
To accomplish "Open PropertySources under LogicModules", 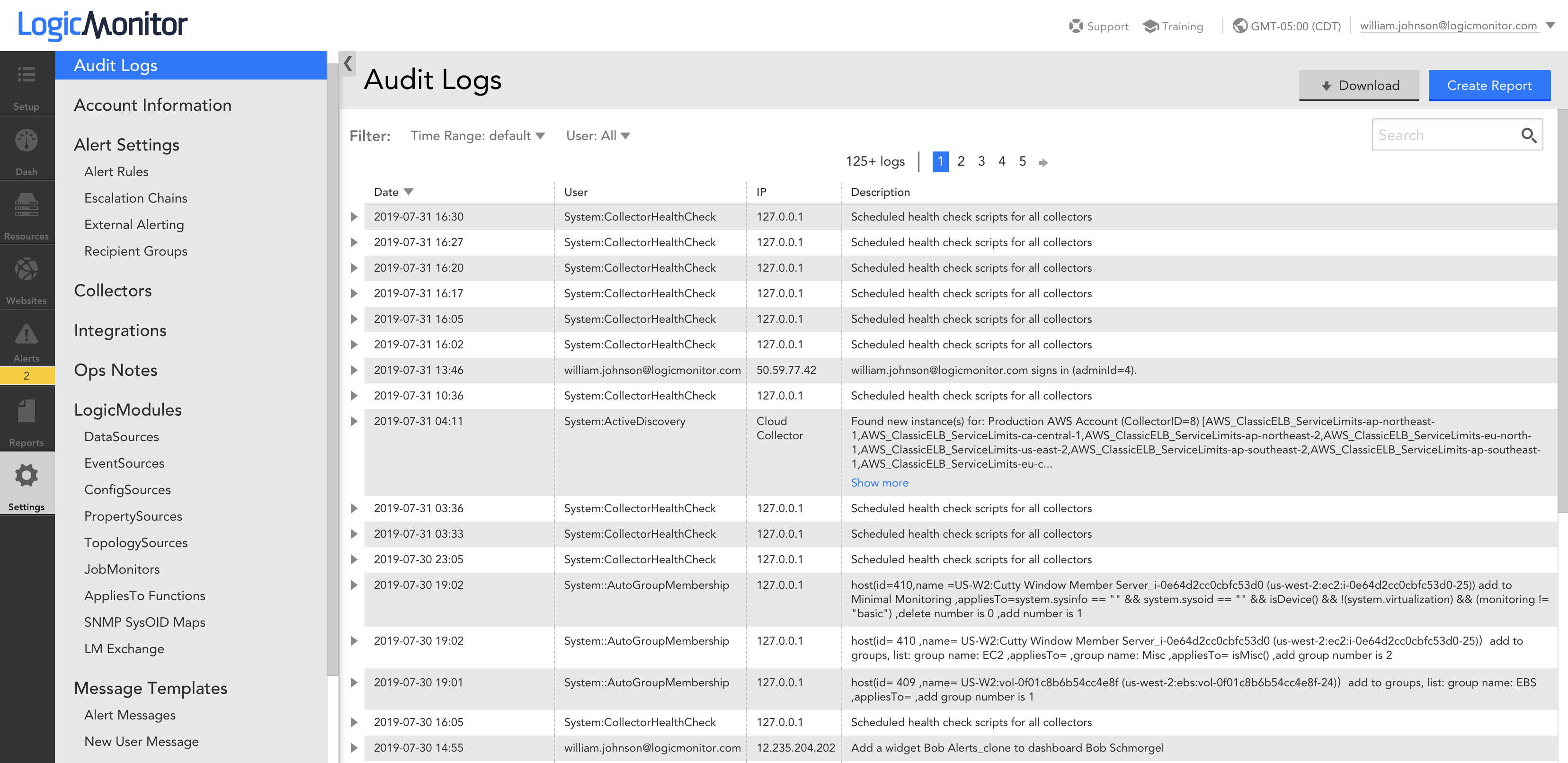I will (133, 516).
